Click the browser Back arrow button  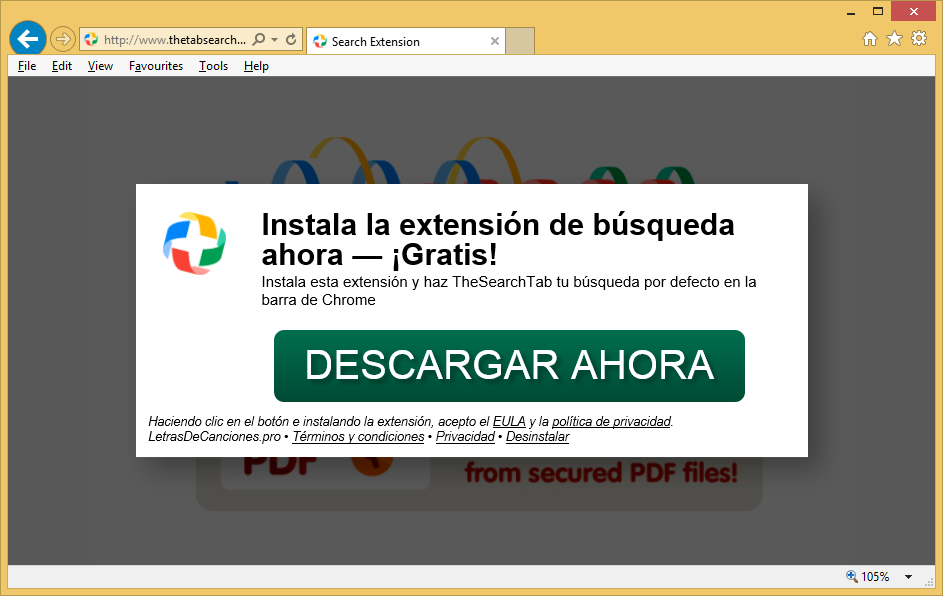[x=28, y=39]
